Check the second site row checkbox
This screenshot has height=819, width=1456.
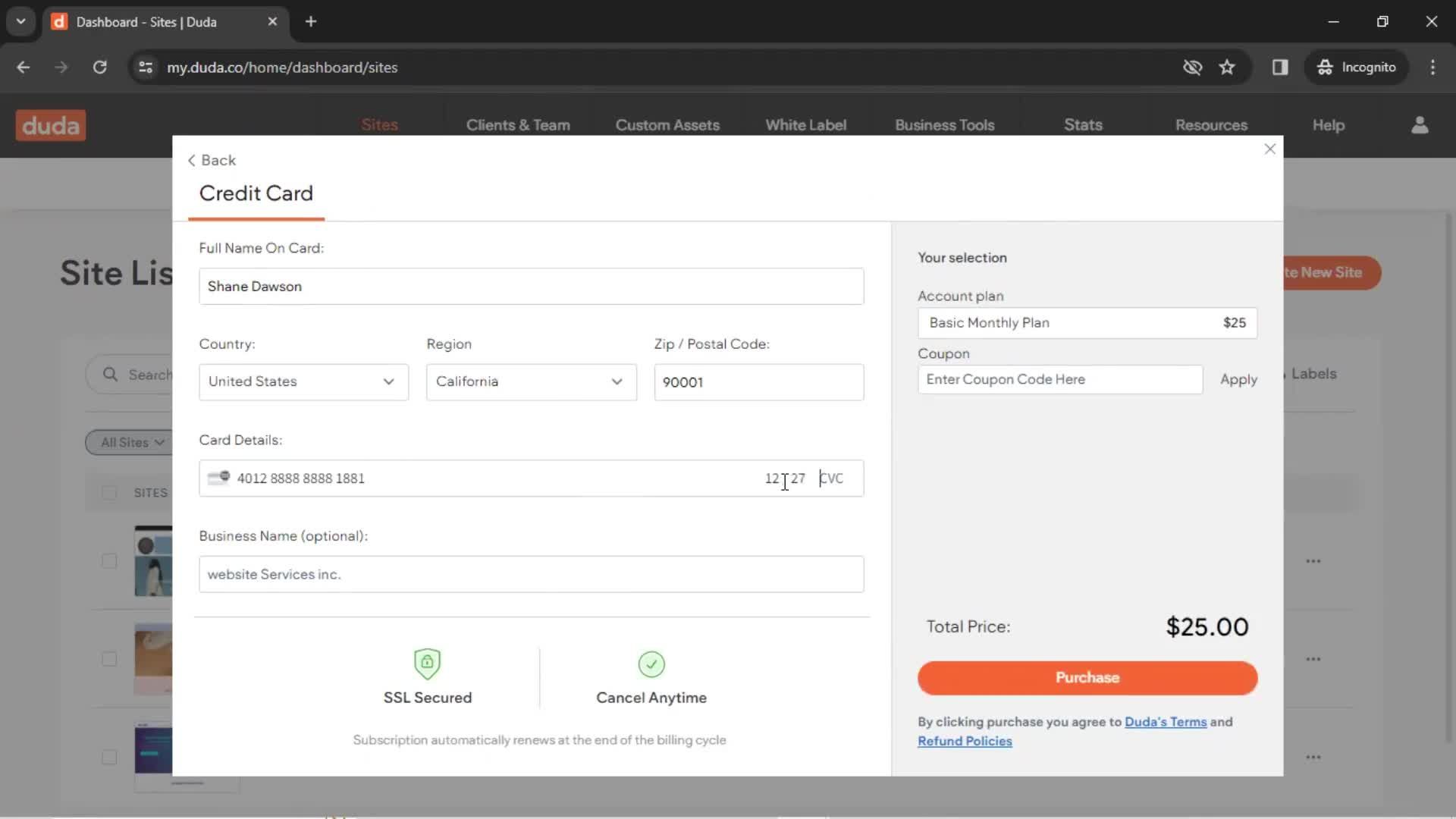pos(109,659)
